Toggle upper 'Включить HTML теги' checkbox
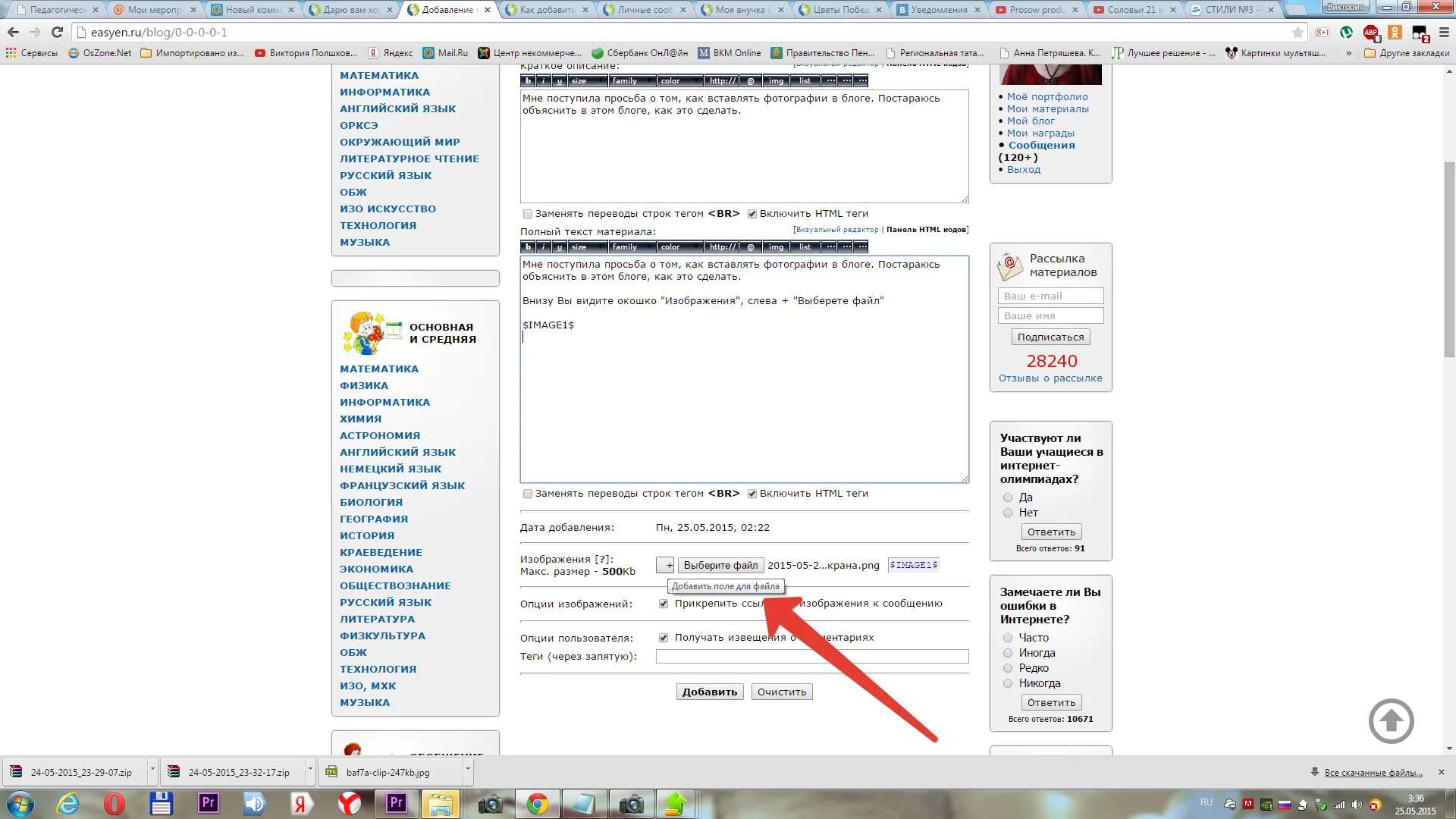 point(752,214)
